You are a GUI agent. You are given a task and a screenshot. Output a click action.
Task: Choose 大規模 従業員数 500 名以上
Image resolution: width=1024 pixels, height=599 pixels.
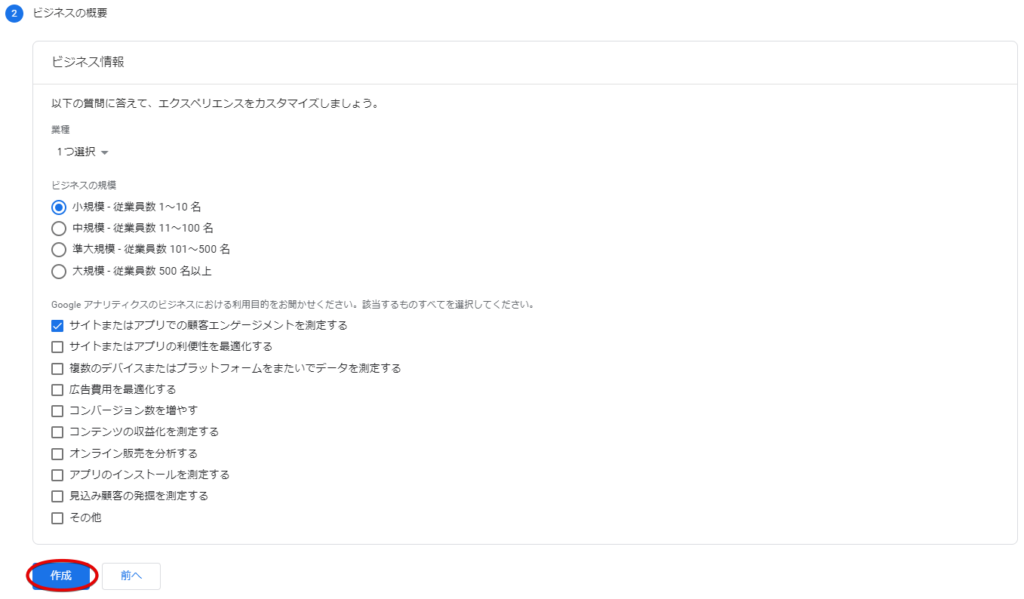pyautogui.click(x=59, y=271)
